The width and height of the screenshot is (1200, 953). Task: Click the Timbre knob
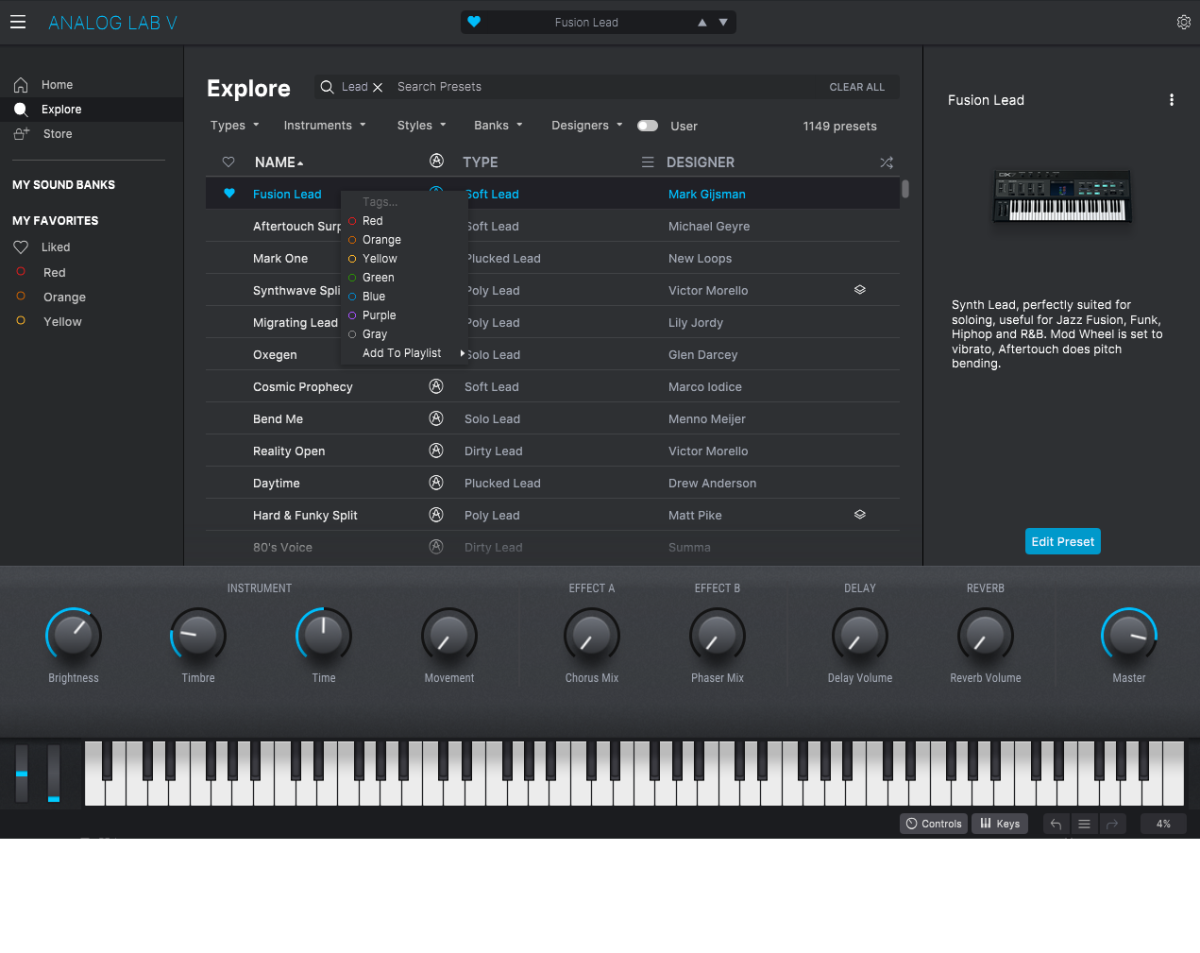[x=198, y=635]
